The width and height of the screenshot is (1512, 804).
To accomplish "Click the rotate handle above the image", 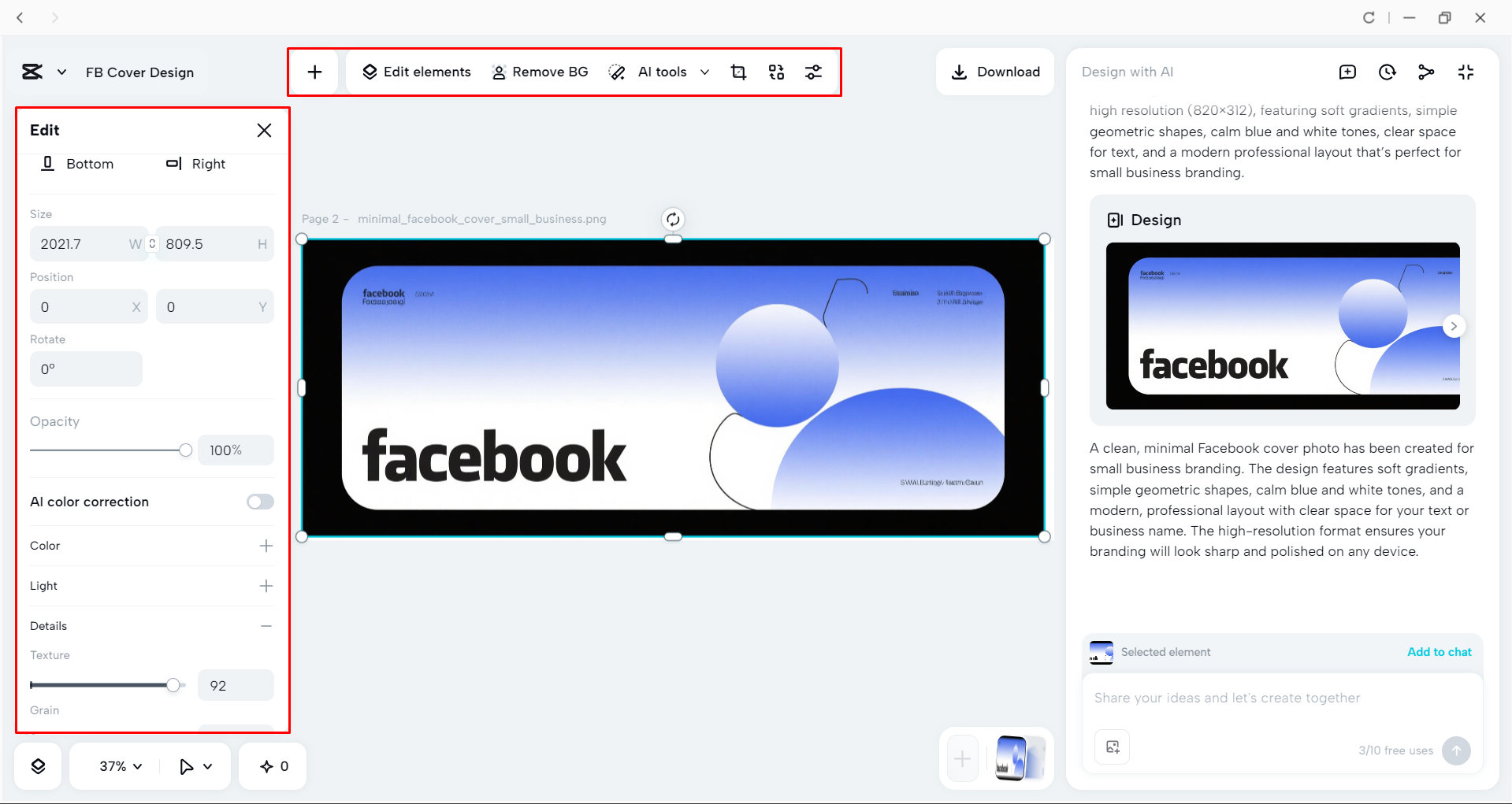I will (x=673, y=219).
